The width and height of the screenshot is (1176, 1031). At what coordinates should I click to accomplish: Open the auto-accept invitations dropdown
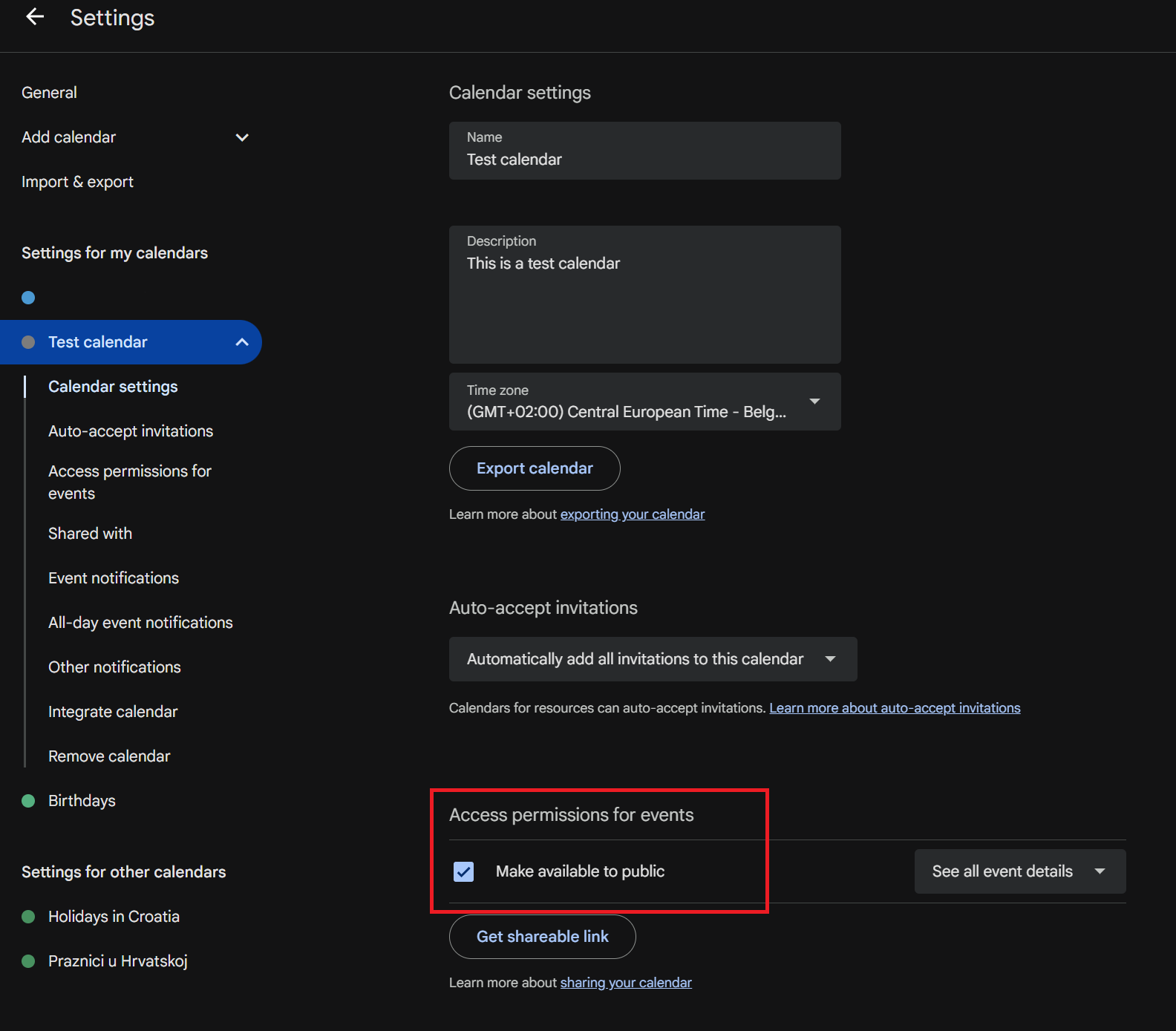point(653,659)
